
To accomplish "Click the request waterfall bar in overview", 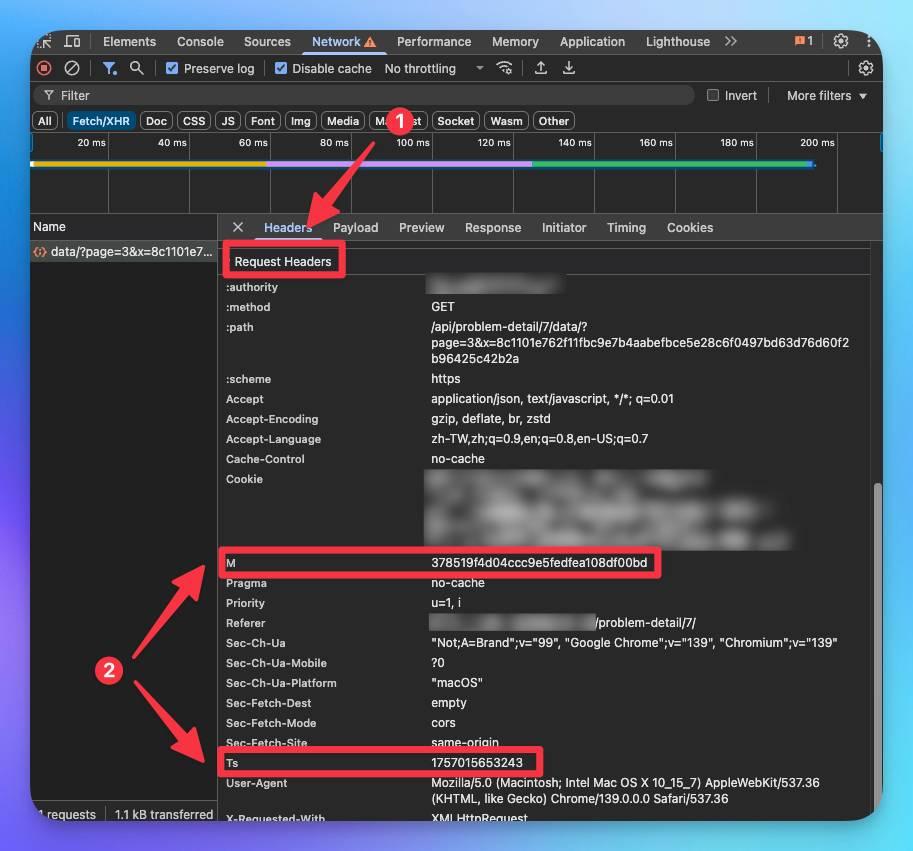I will pyautogui.click(x=422, y=165).
